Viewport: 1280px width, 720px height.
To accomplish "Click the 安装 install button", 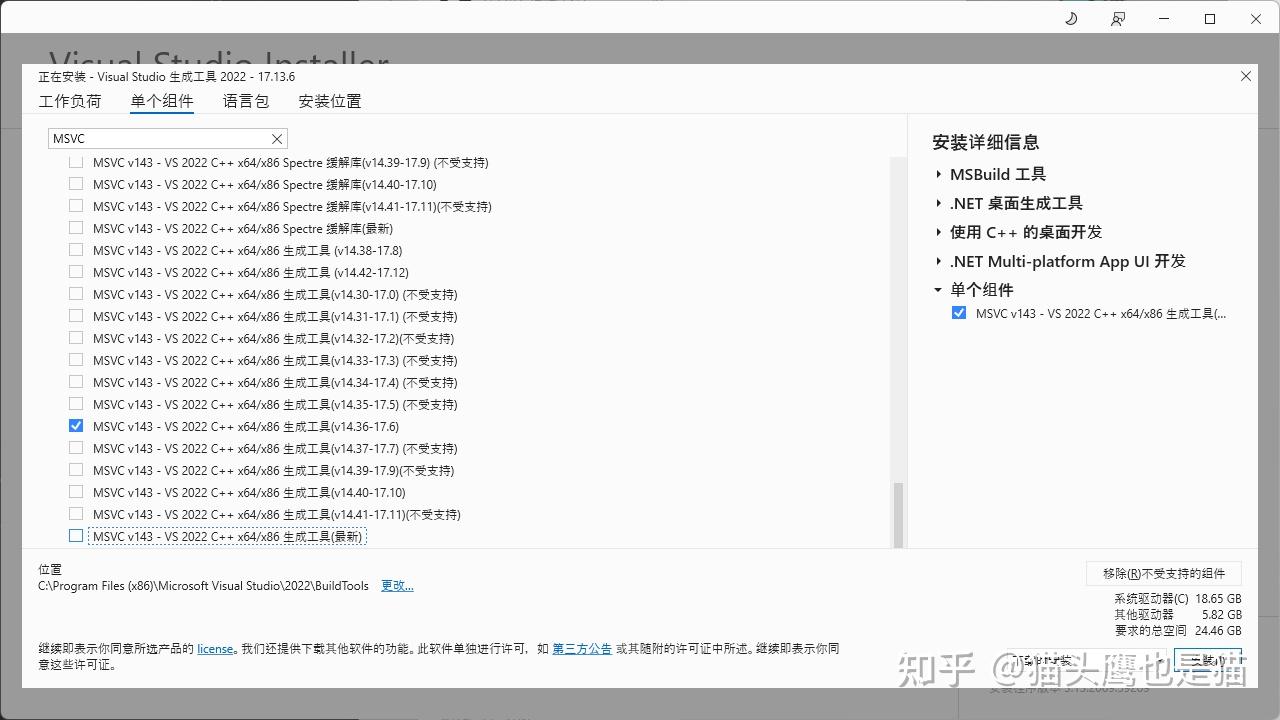I will tap(1207, 660).
